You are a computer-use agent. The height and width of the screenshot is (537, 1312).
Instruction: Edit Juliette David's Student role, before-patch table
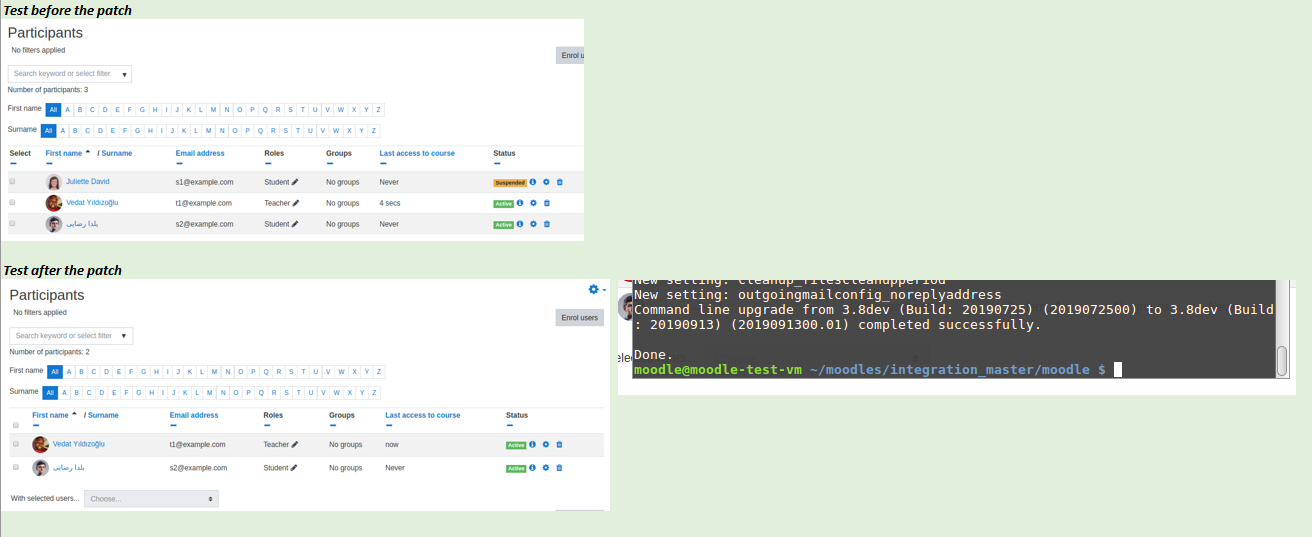(x=295, y=182)
